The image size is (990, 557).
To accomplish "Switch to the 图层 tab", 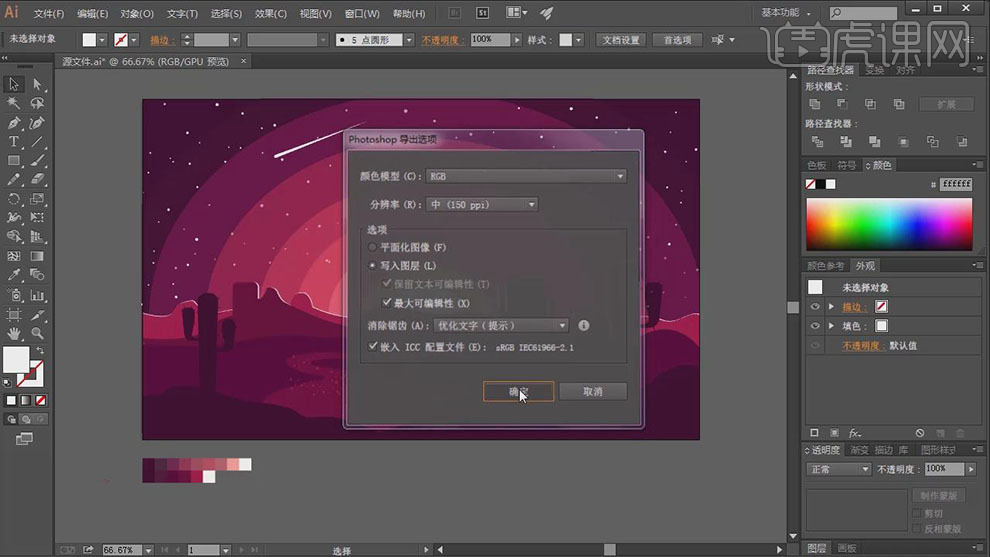I will [817, 548].
